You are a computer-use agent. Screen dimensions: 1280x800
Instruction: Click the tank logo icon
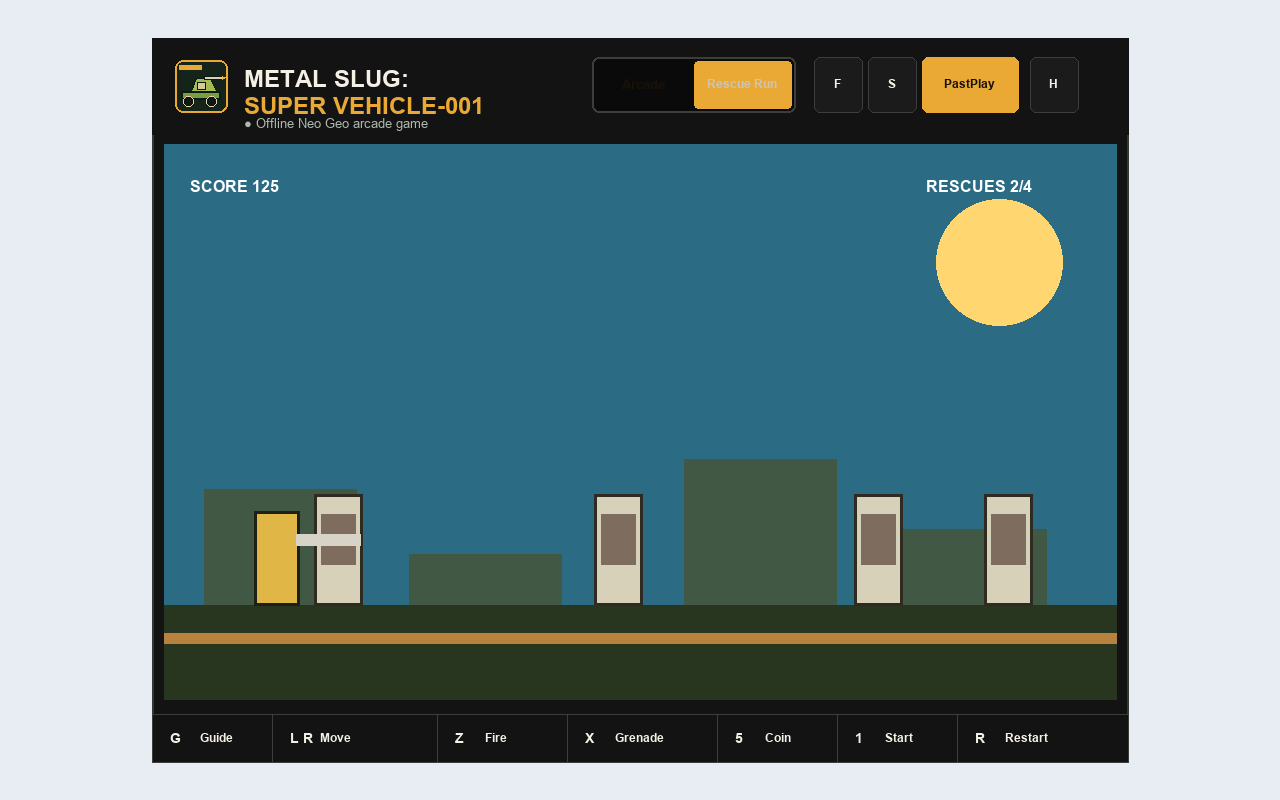tap(201, 86)
